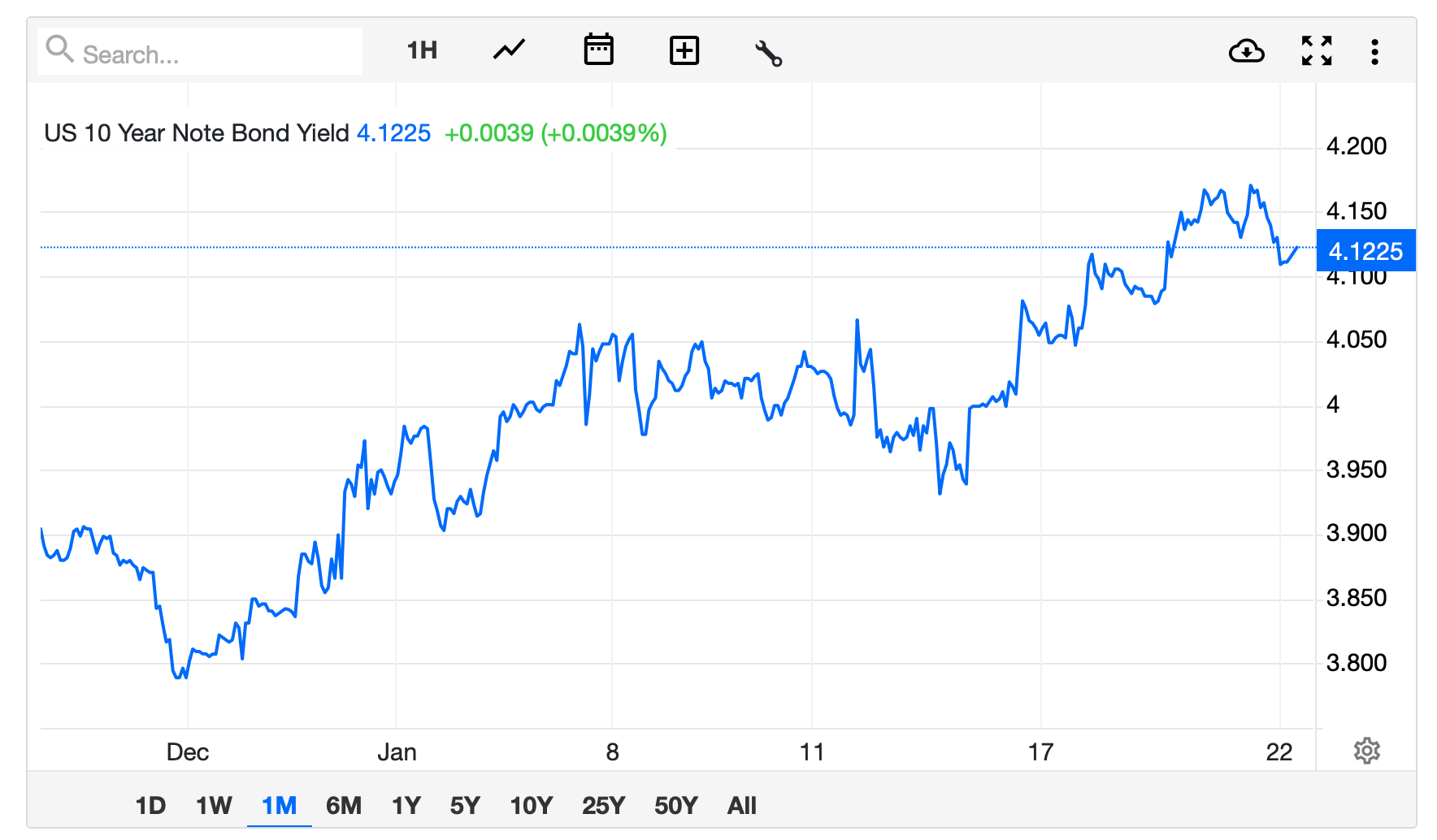The height and width of the screenshot is (840, 1437).
Task: Click the green +0.0039 change value
Action: (489, 133)
